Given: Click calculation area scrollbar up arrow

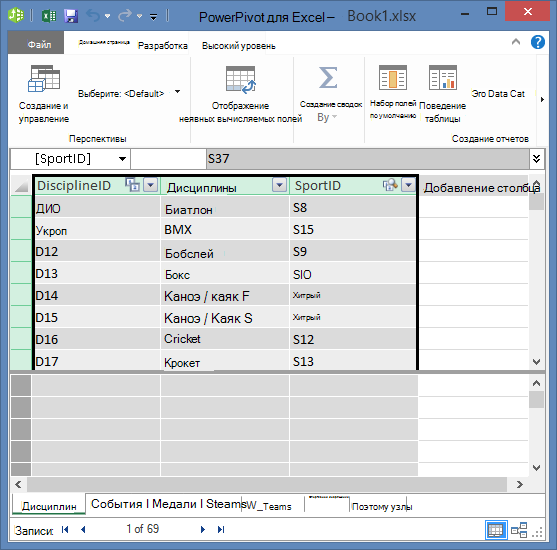Looking at the screenshot, I should point(536,383).
